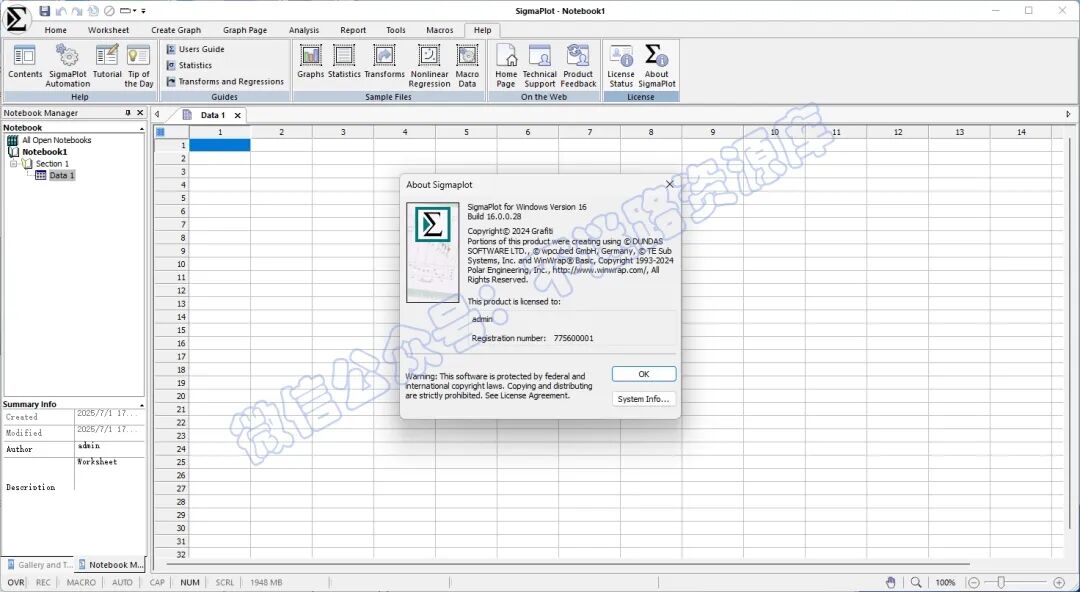Viewport: 1080px width, 592px height.
Task: Click the worksheet select-all corner cell
Action: 160,132
